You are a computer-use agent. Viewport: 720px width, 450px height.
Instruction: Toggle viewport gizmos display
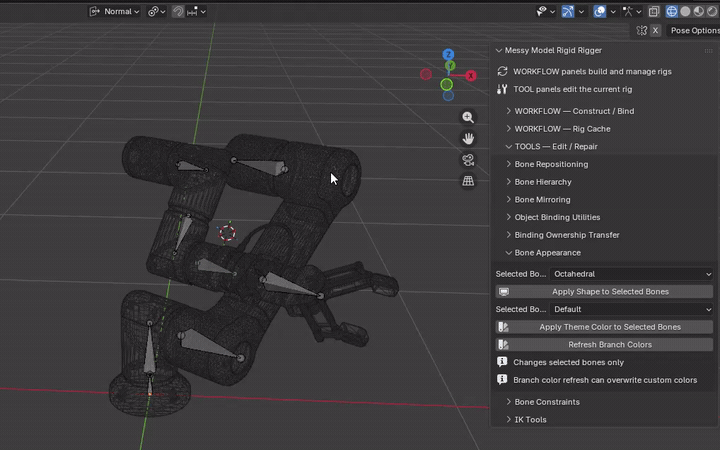[568, 11]
